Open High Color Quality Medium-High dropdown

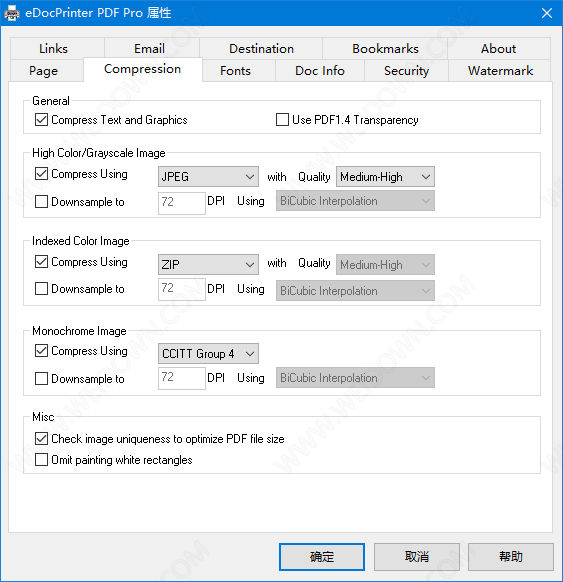coord(385,176)
